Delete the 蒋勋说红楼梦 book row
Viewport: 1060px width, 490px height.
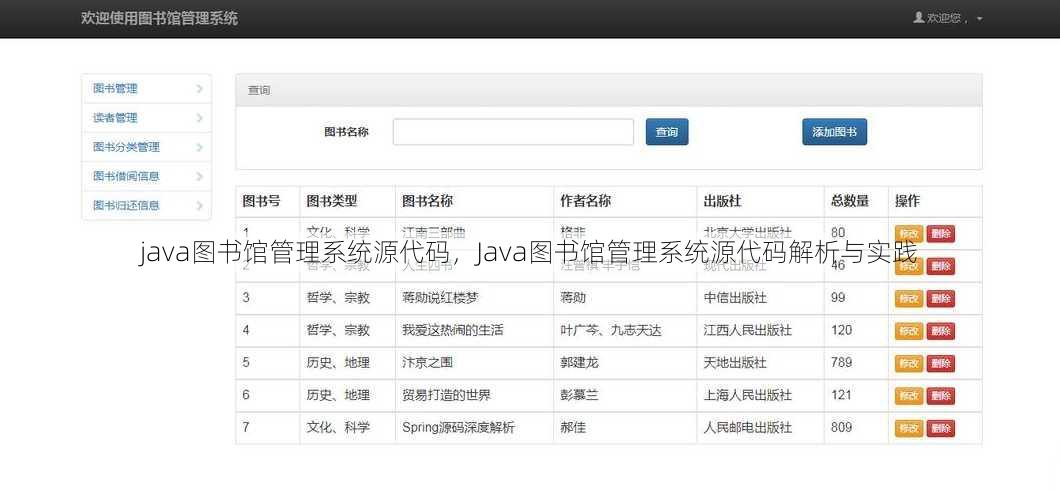point(940,298)
